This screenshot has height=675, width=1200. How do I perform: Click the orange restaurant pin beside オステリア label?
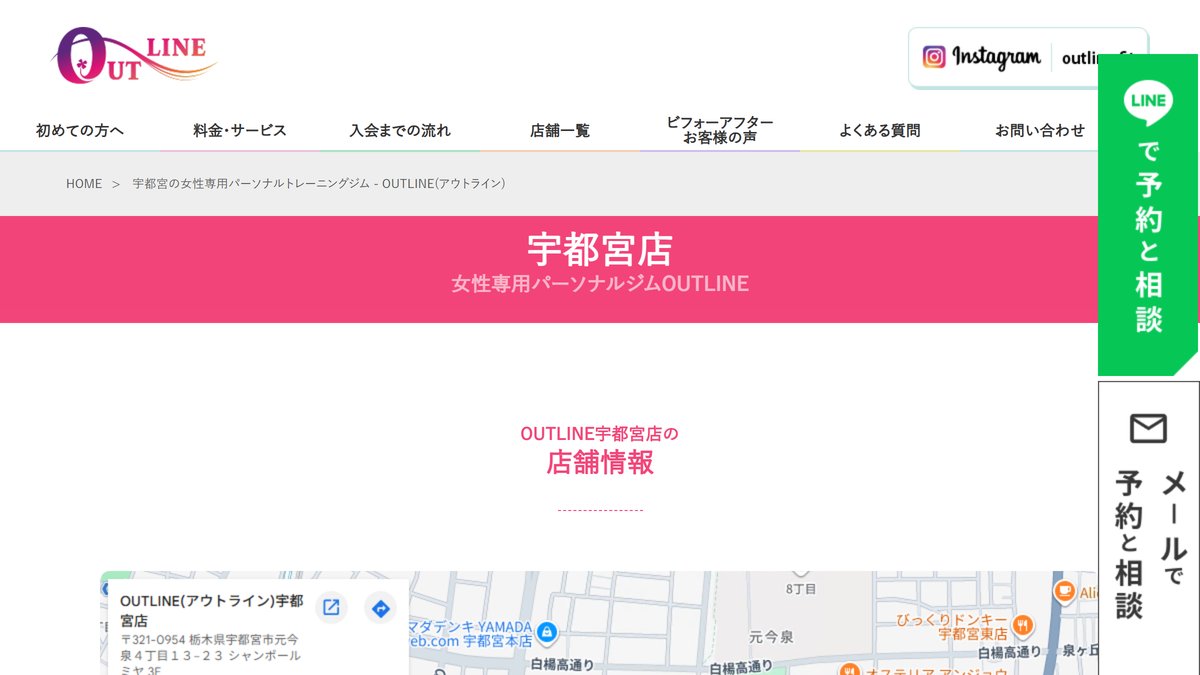click(849, 671)
